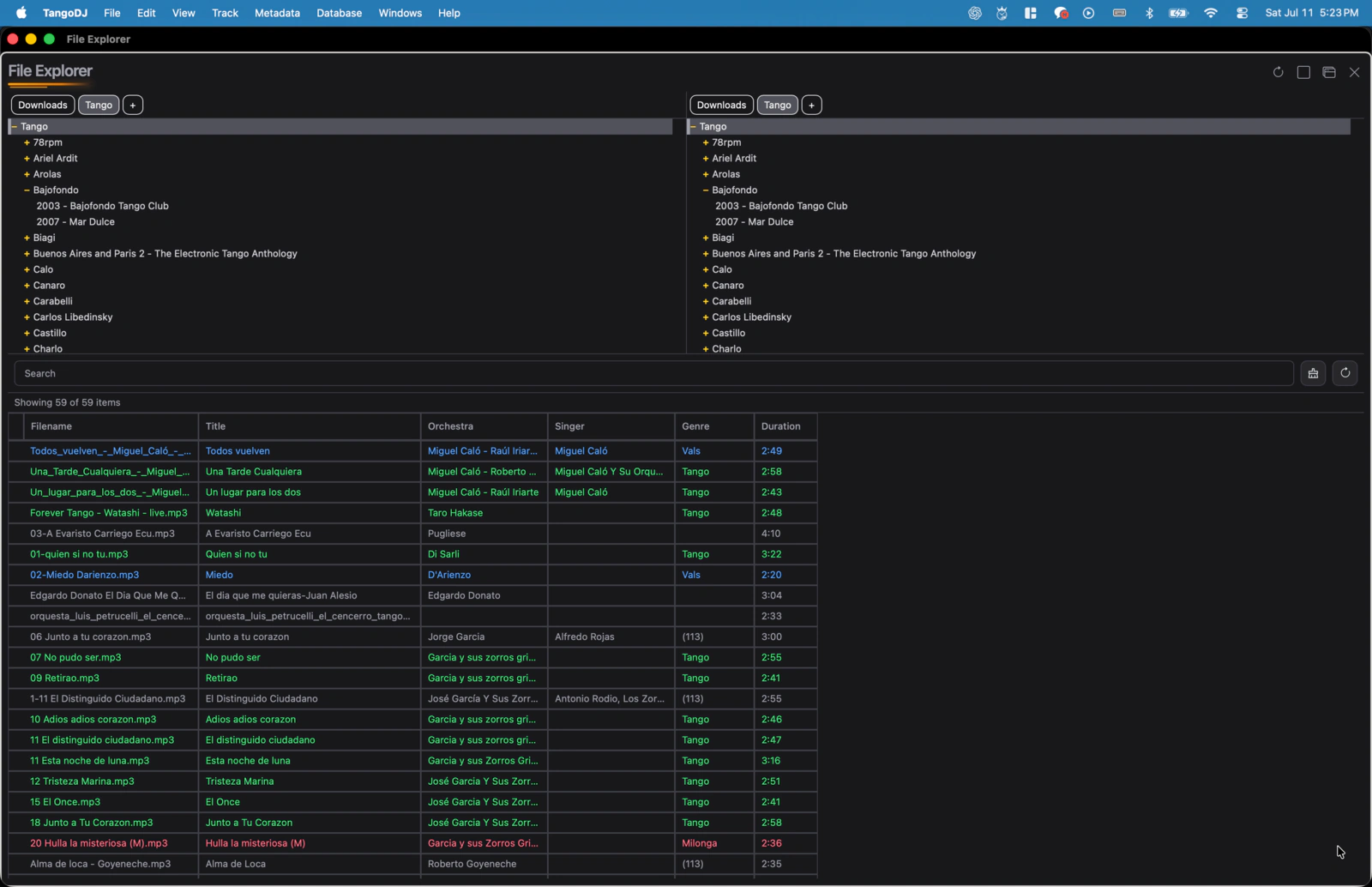The image size is (1372, 887).
Task: Switch to Downloads tab in right pane
Action: (721, 105)
